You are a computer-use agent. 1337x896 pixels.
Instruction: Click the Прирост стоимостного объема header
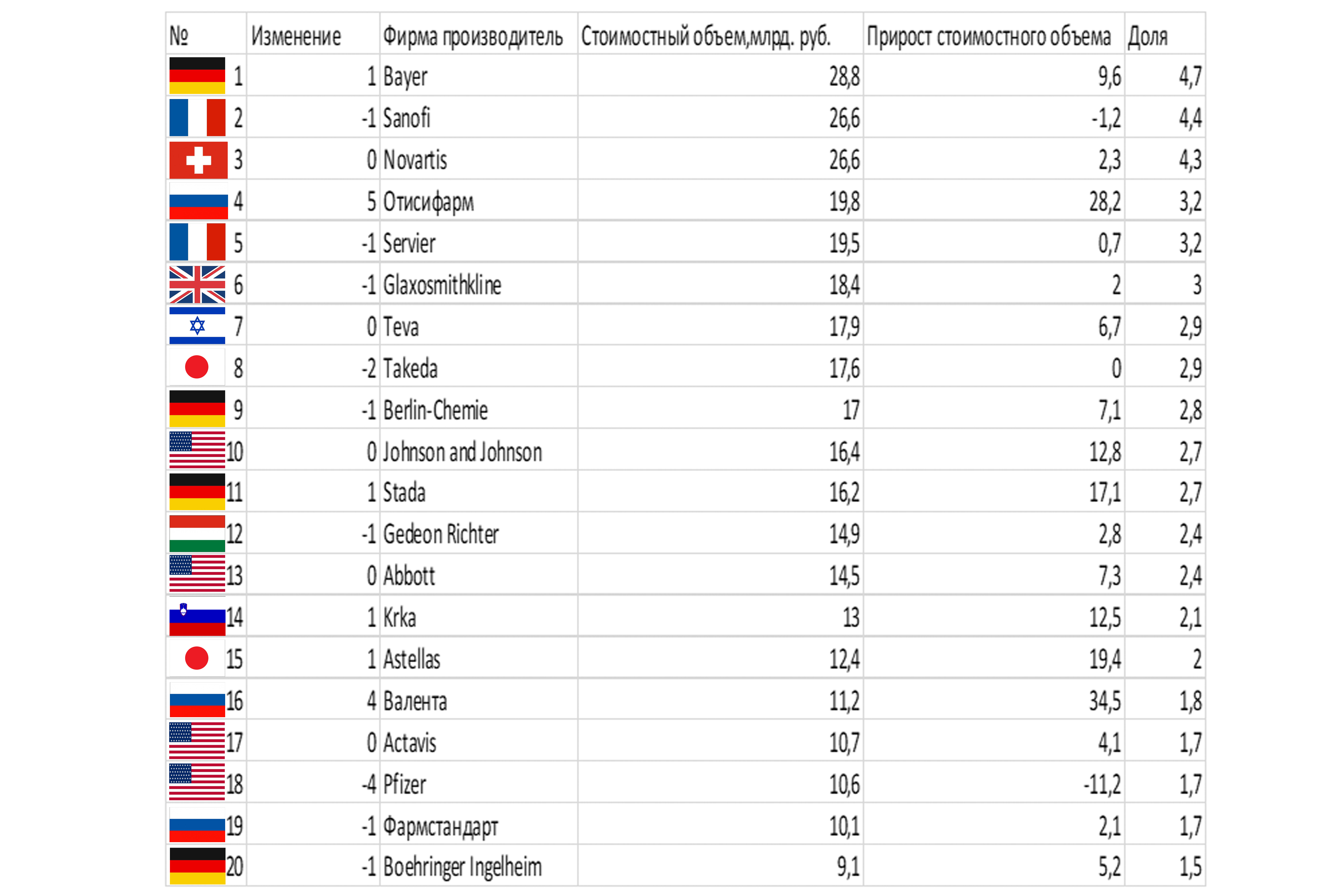coord(988,36)
